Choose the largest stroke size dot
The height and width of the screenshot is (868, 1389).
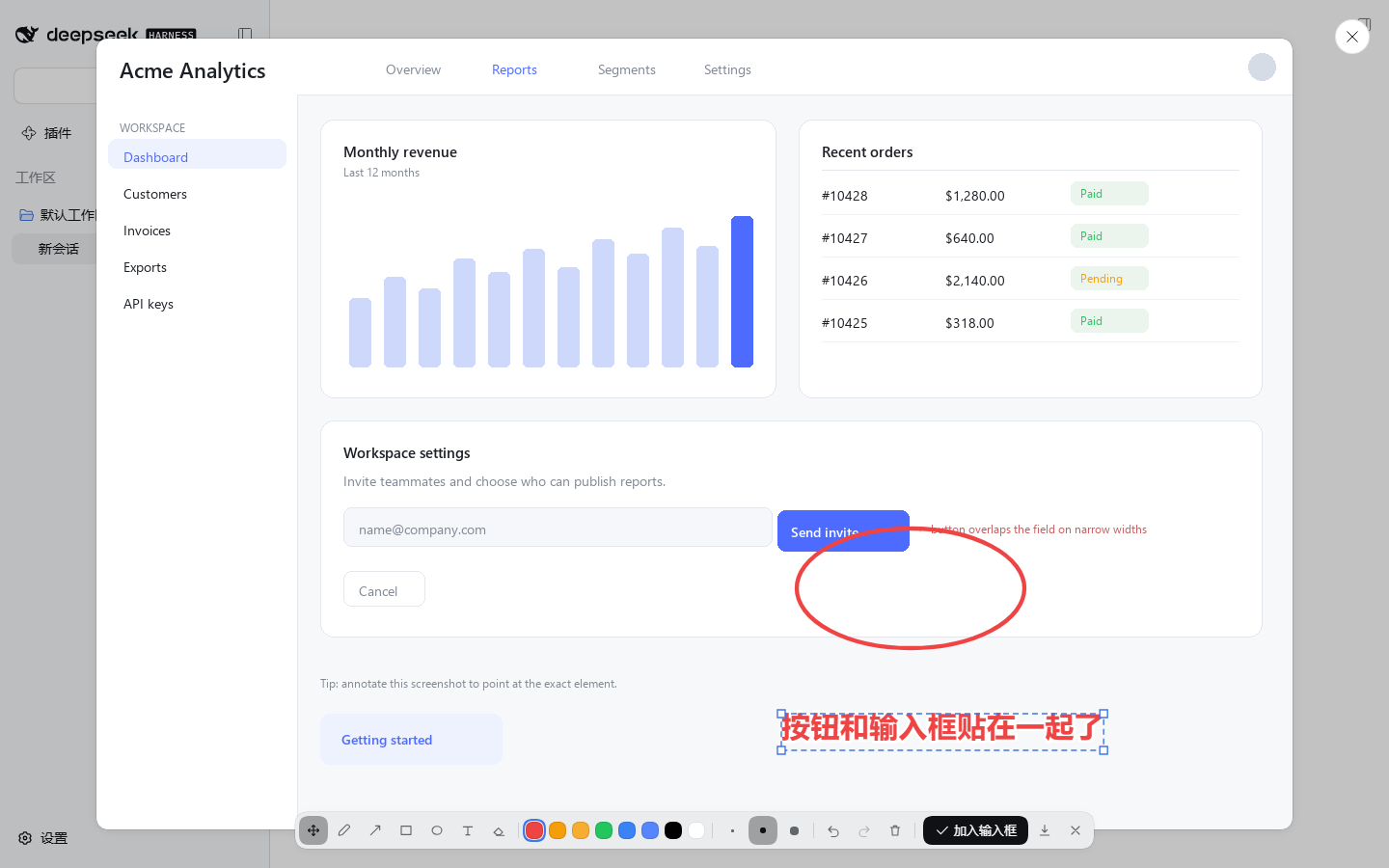coord(794,830)
